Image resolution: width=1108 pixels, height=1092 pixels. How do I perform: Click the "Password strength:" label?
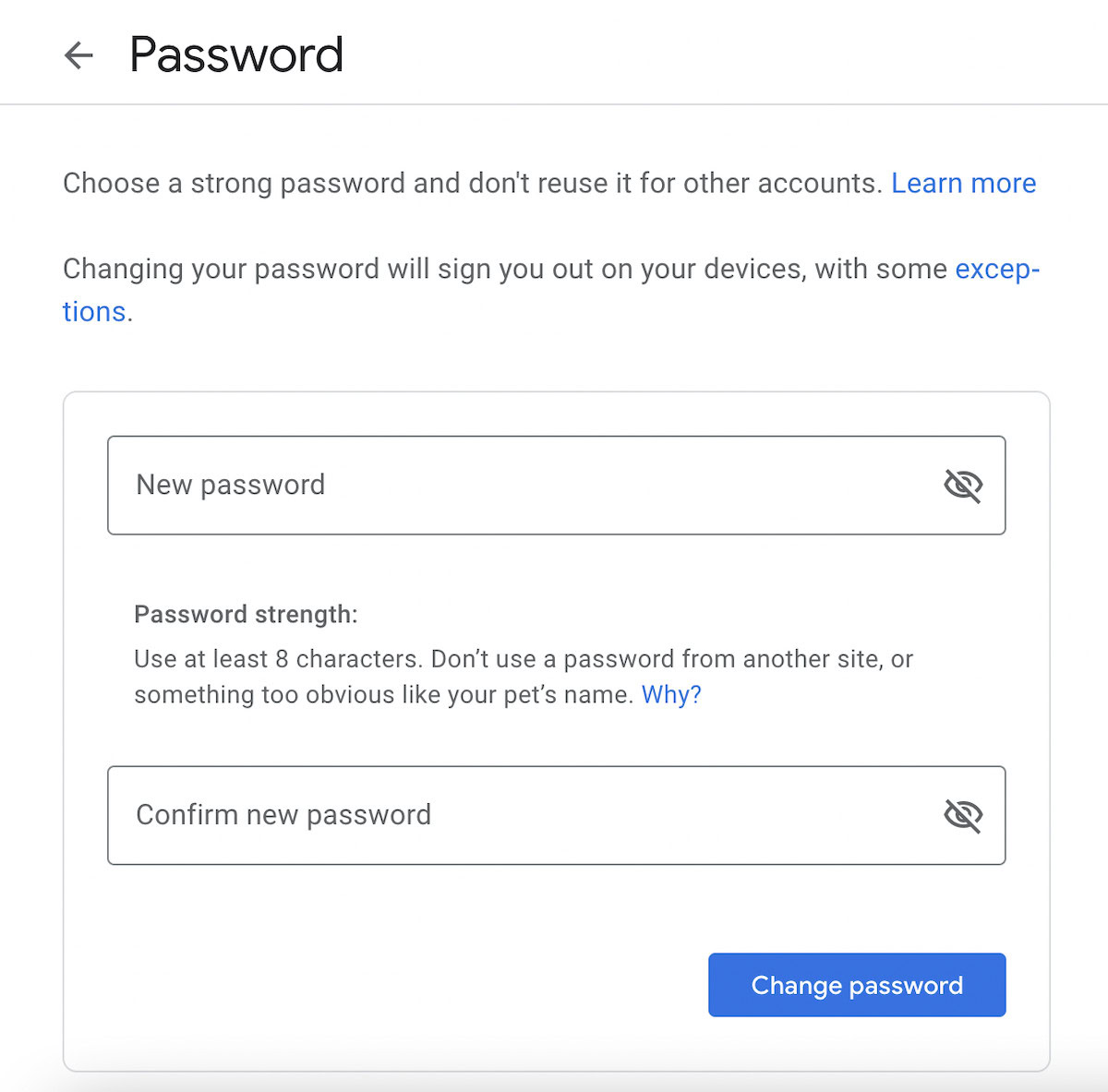[246, 614]
